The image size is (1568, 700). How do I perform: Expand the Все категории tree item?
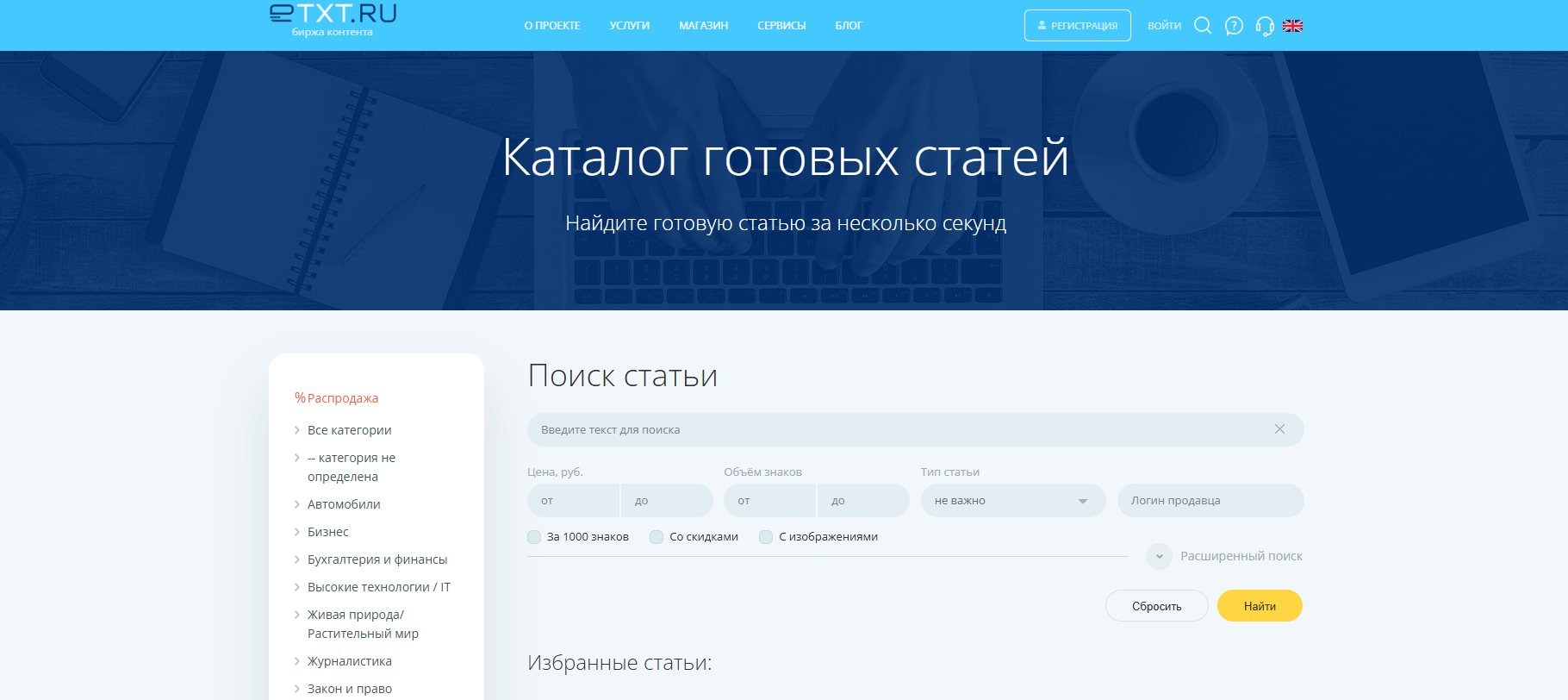(x=297, y=430)
